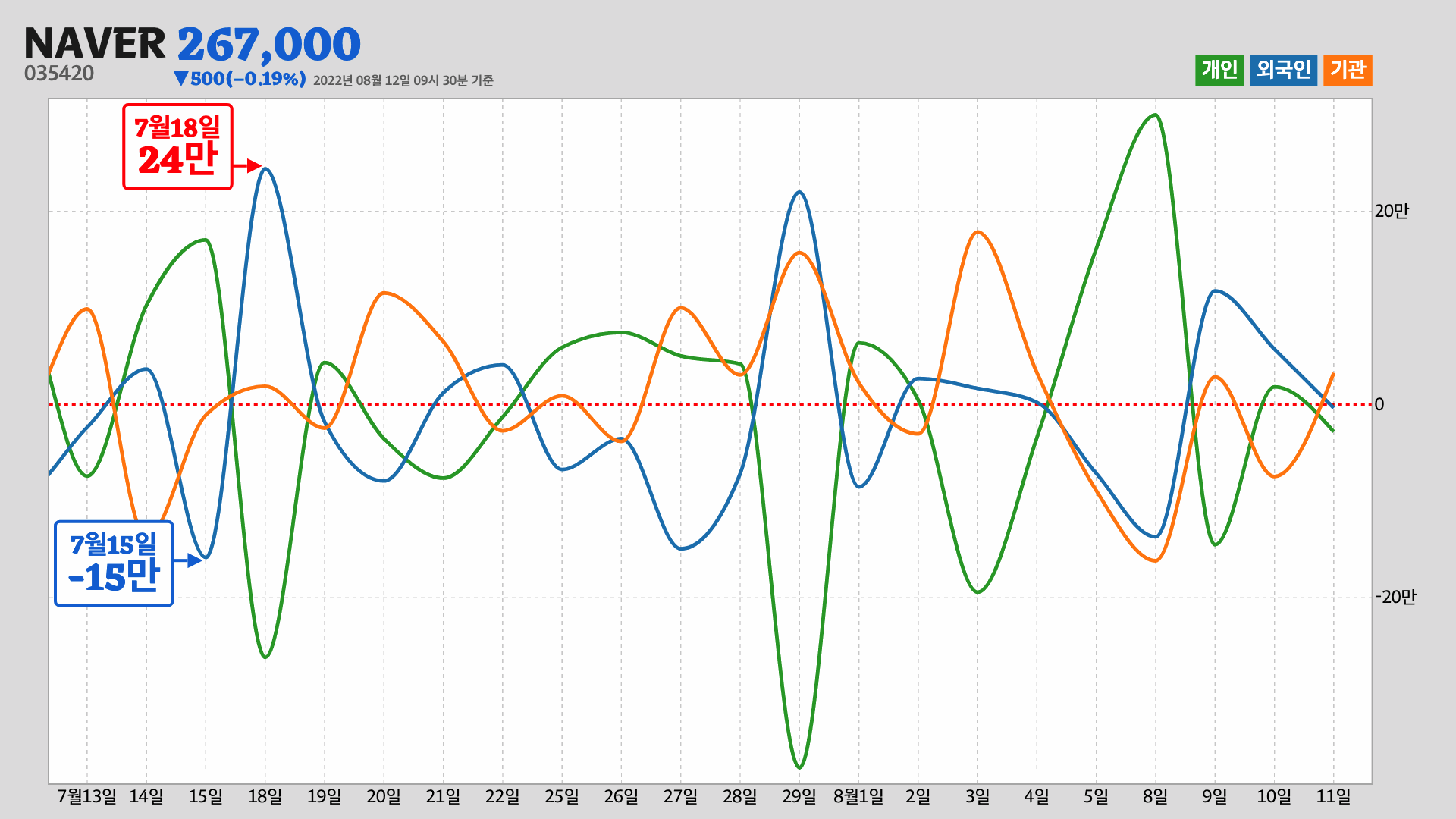Click the blue line peak on 18일
The image size is (1456, 819).
click(265, 168)
